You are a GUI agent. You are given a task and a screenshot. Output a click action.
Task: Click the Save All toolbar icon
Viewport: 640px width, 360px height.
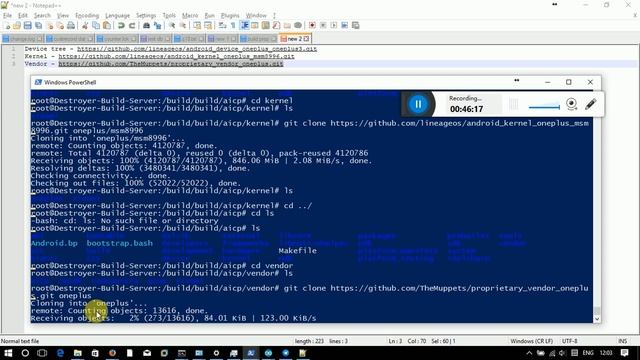38,25
